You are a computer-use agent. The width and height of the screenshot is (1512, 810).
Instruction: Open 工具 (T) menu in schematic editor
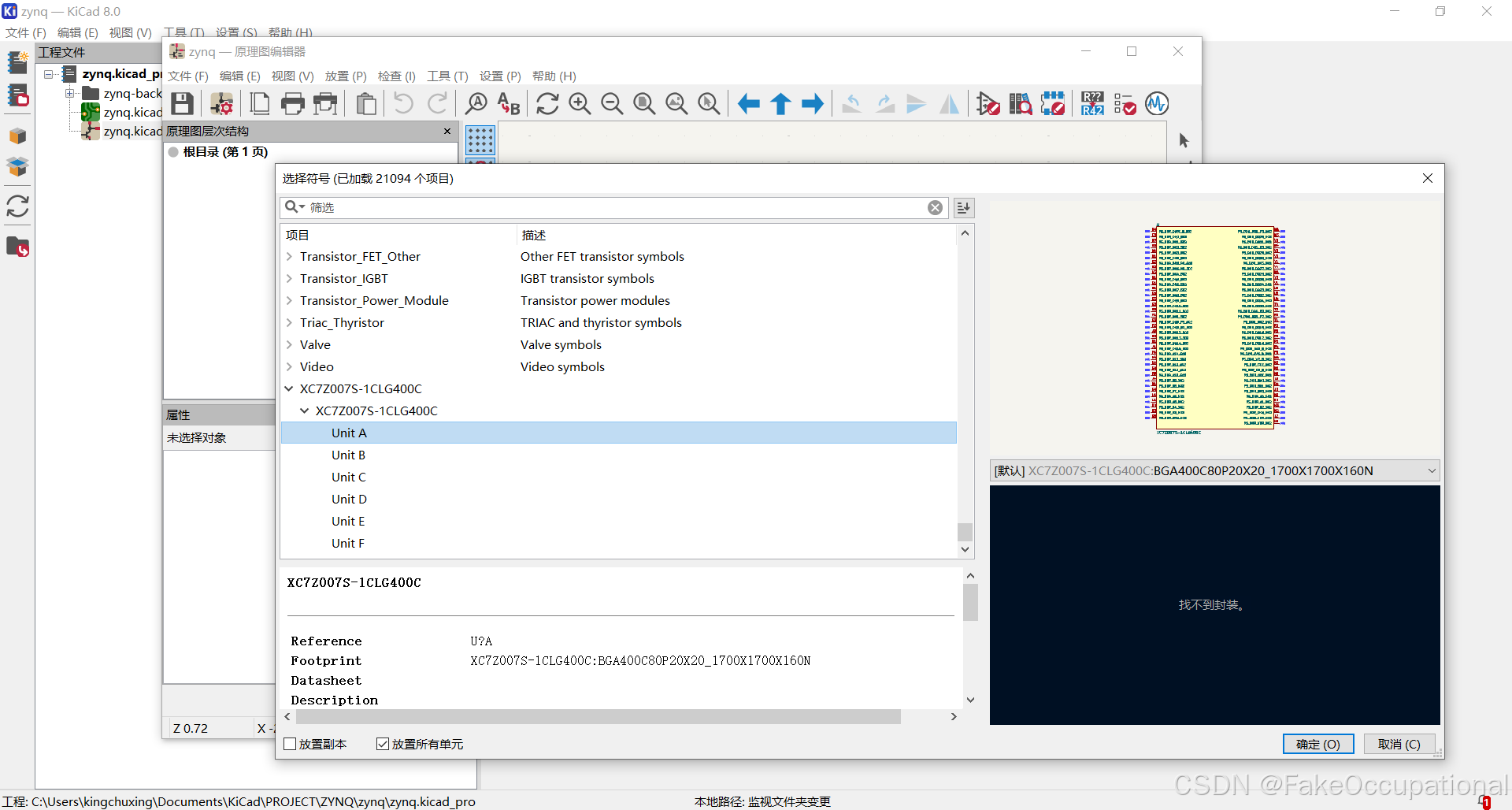tap(447, 76)
